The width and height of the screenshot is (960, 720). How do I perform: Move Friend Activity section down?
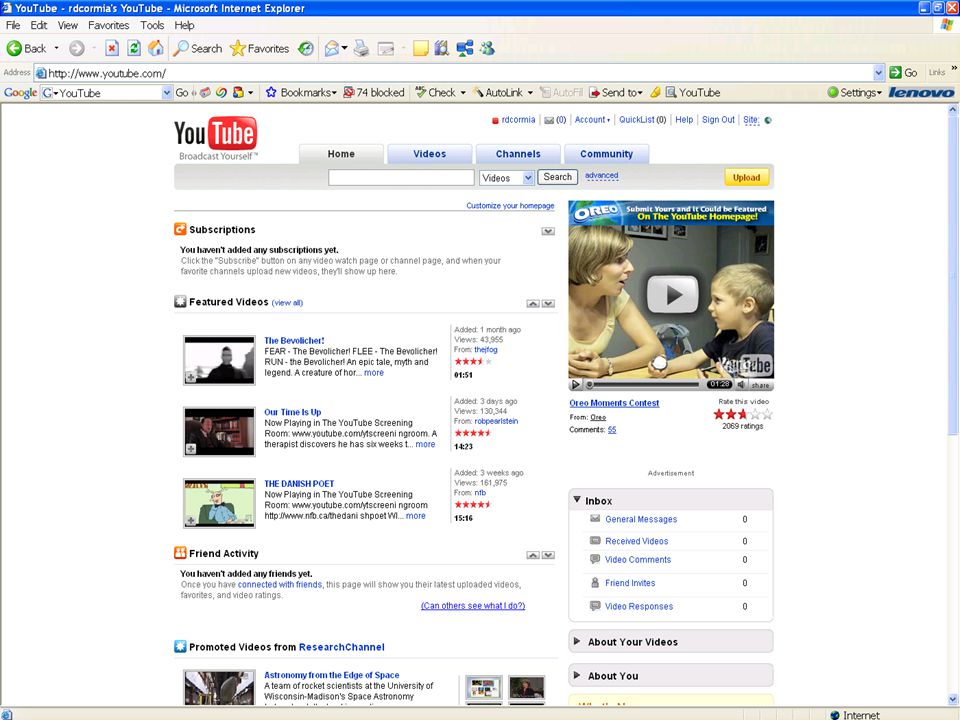(548, 555)
